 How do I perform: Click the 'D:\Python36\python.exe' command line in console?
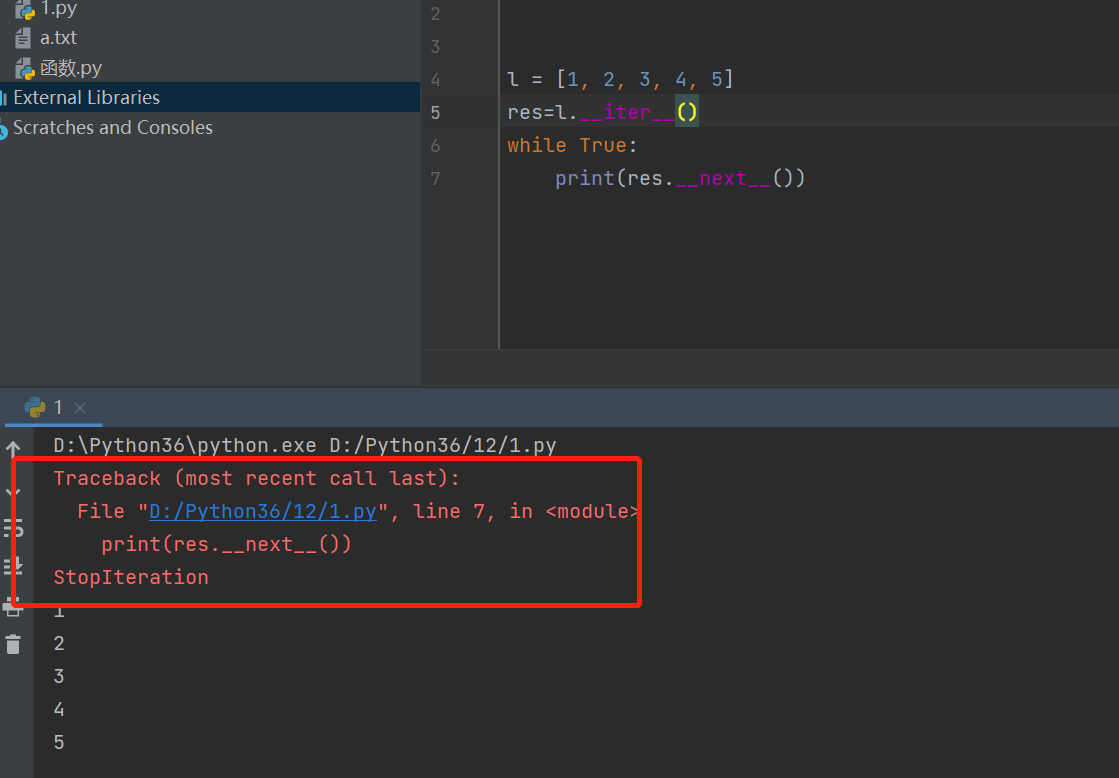click(x=305, y=445)
